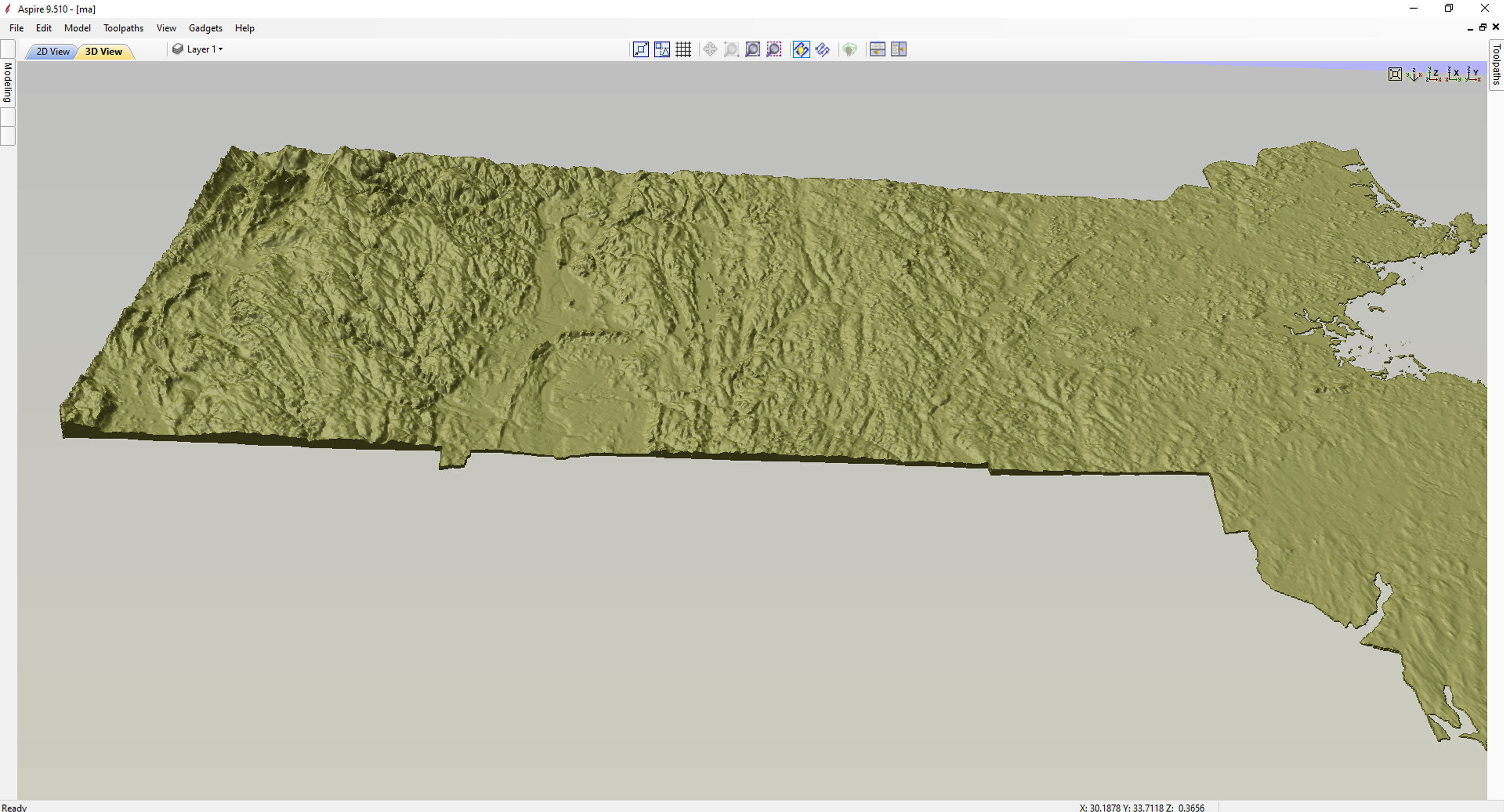This screenshot has height=812, width=1504.
Task: Click tile windows horizontally icon
Action: [x=877, y=50]
